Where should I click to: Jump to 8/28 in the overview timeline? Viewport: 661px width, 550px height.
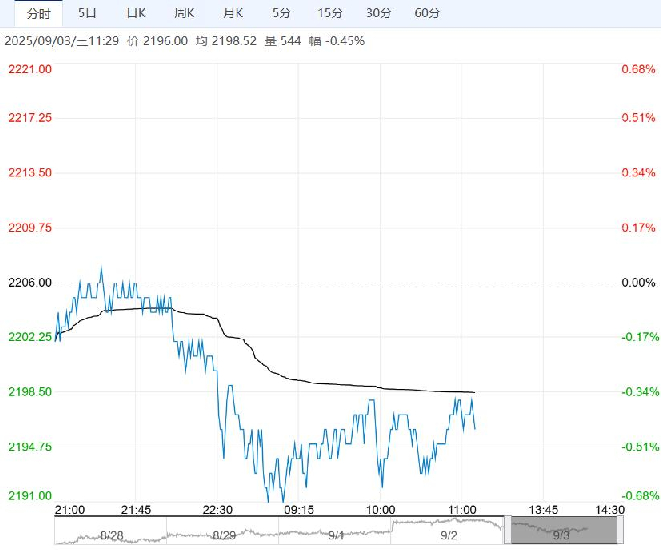tap(112, 535)
